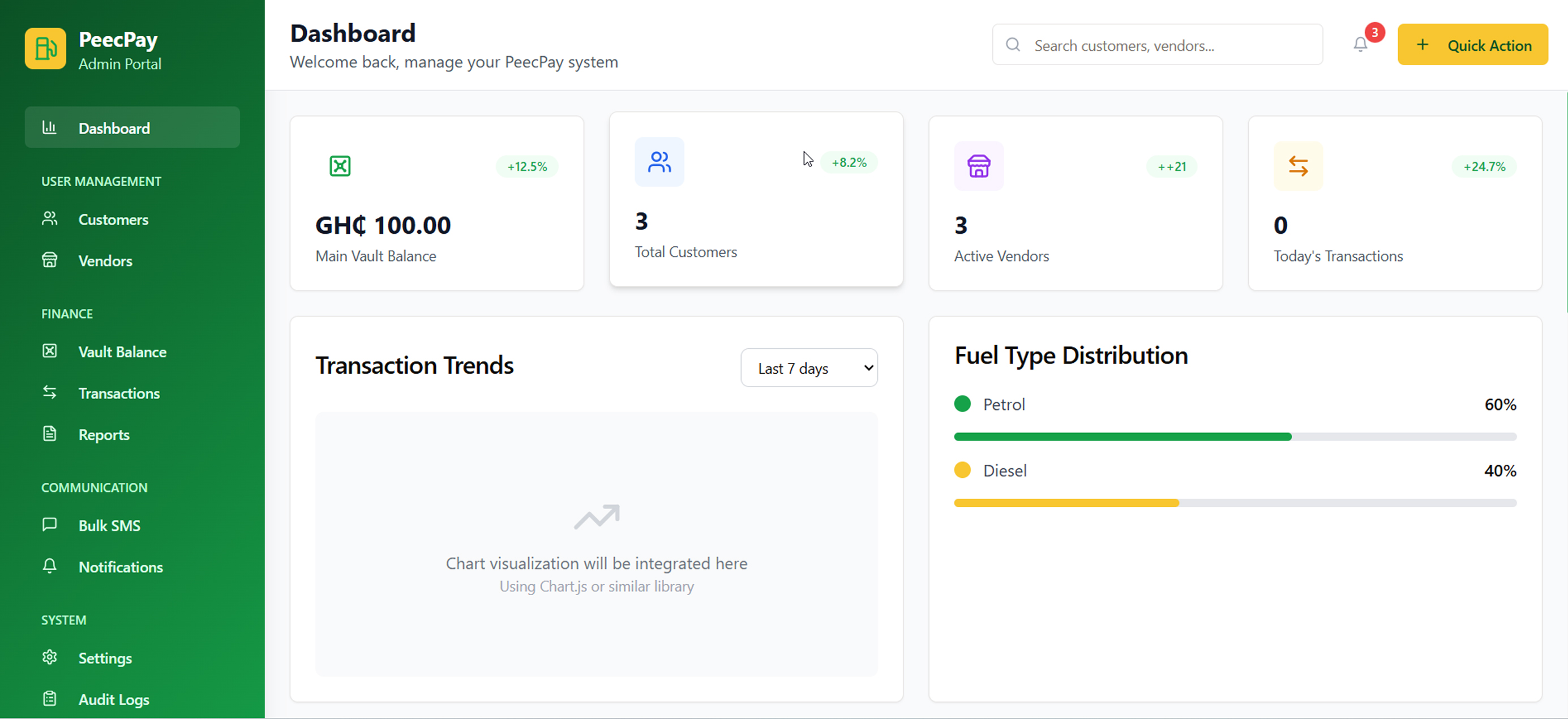Select the Audit Logs clipboard icon
This screenshot has width=1568, height=719.
pyautogui.click(x=49, y=699)
